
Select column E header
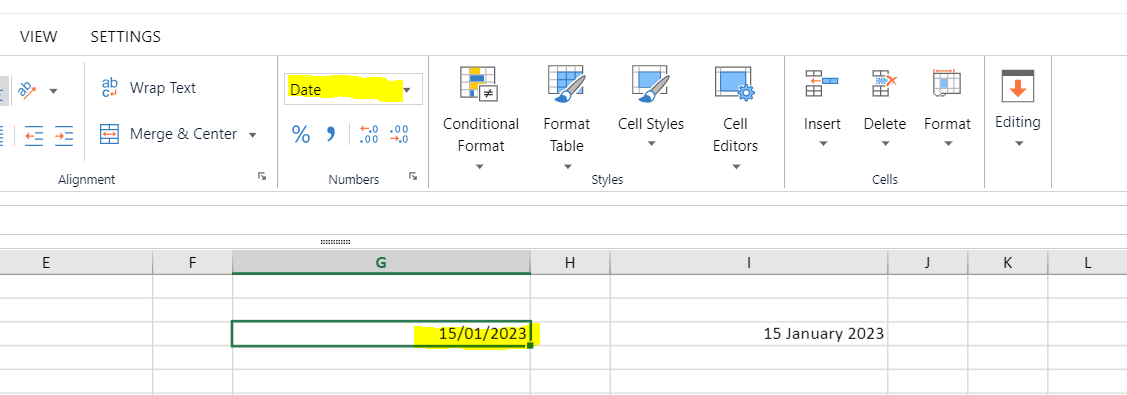pos(46,263)
